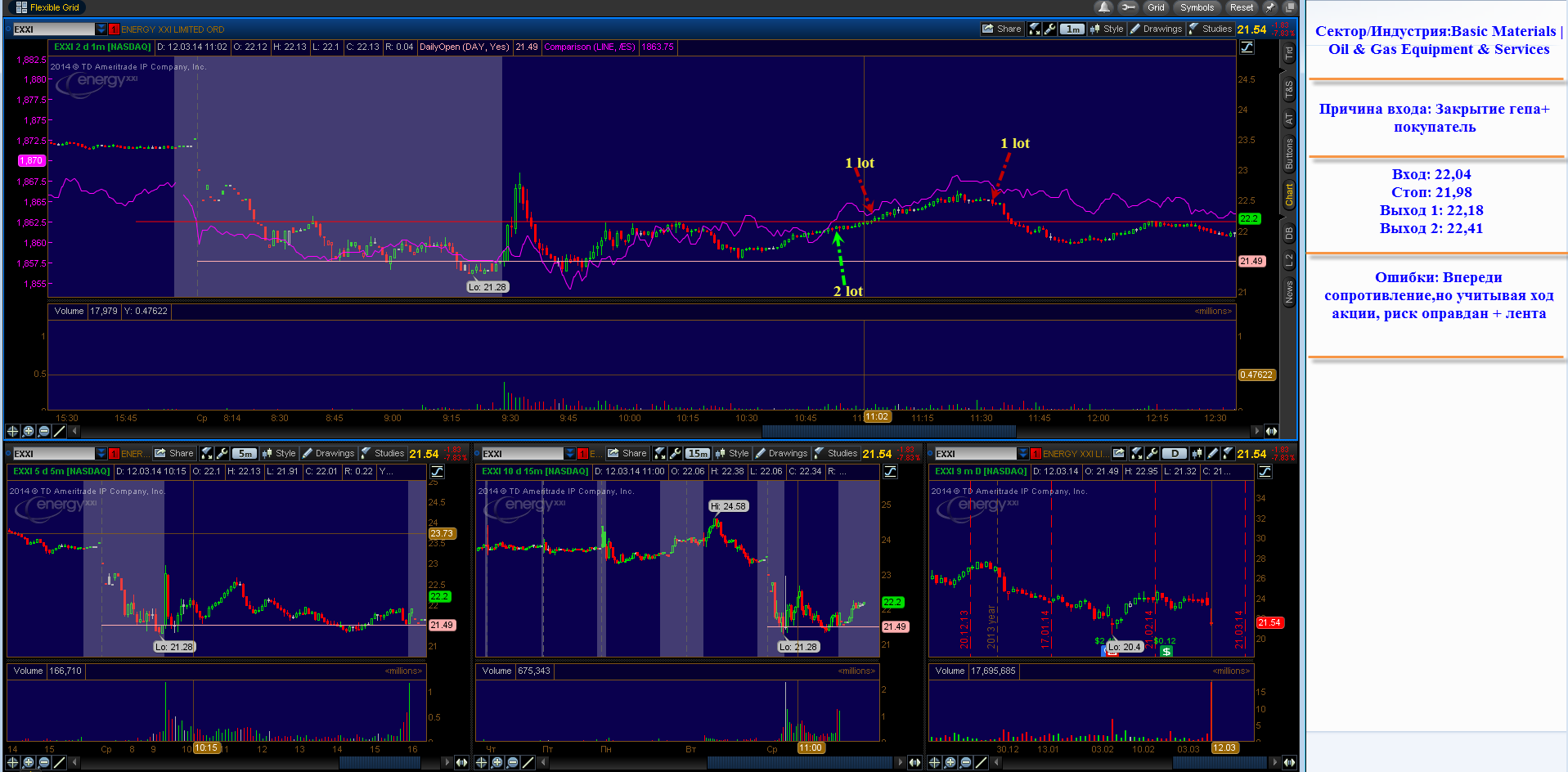This screenshot has width=1568, height=772.
Task: Open chart settings wrench on 5m chart
Action: 222,453
